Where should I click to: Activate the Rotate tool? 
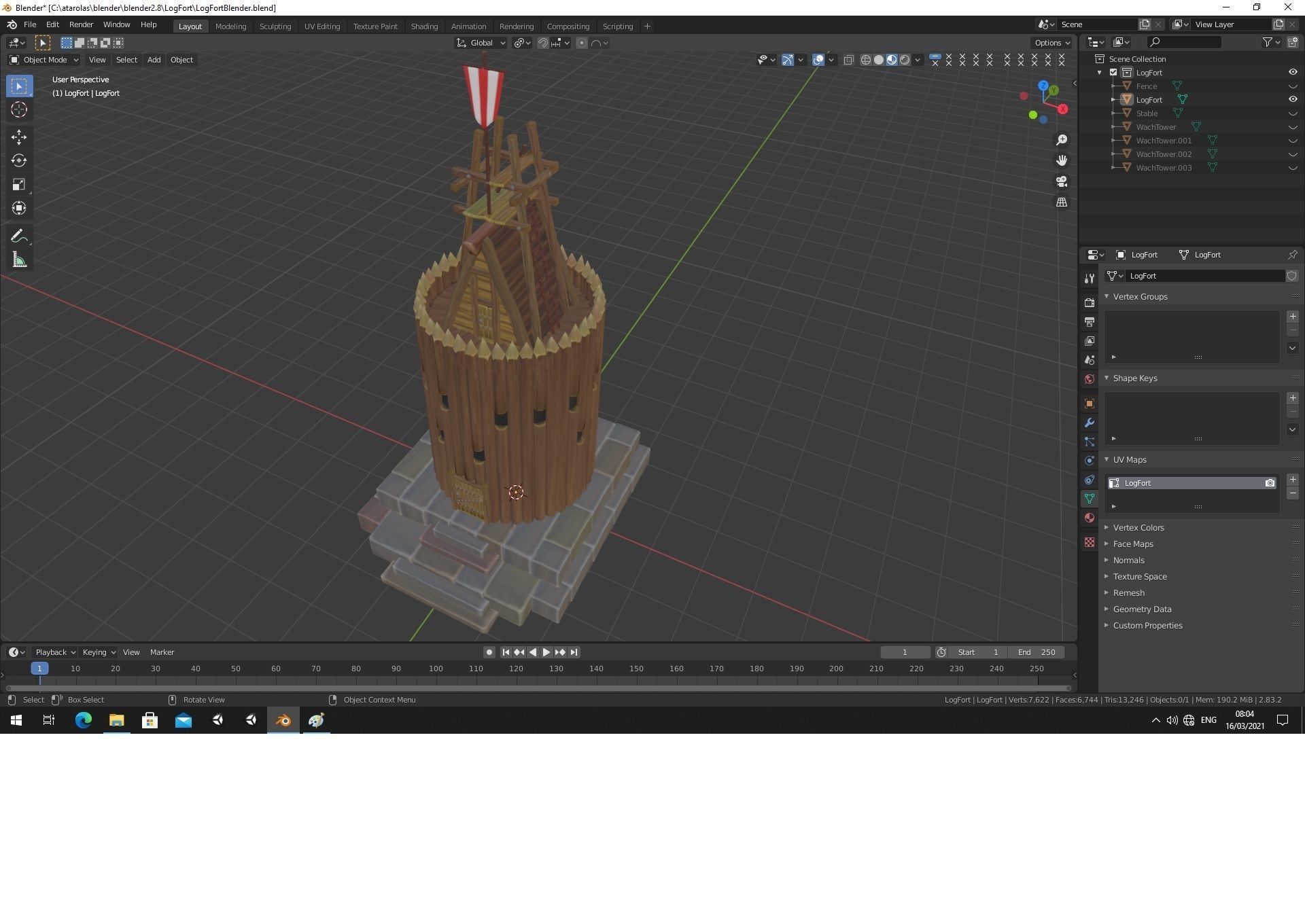19,161
